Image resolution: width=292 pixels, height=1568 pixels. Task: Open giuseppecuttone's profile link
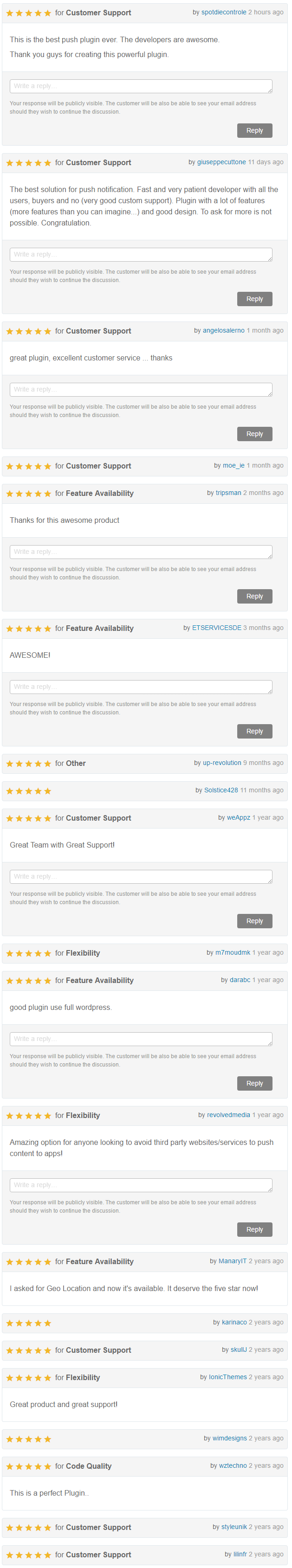221,162
